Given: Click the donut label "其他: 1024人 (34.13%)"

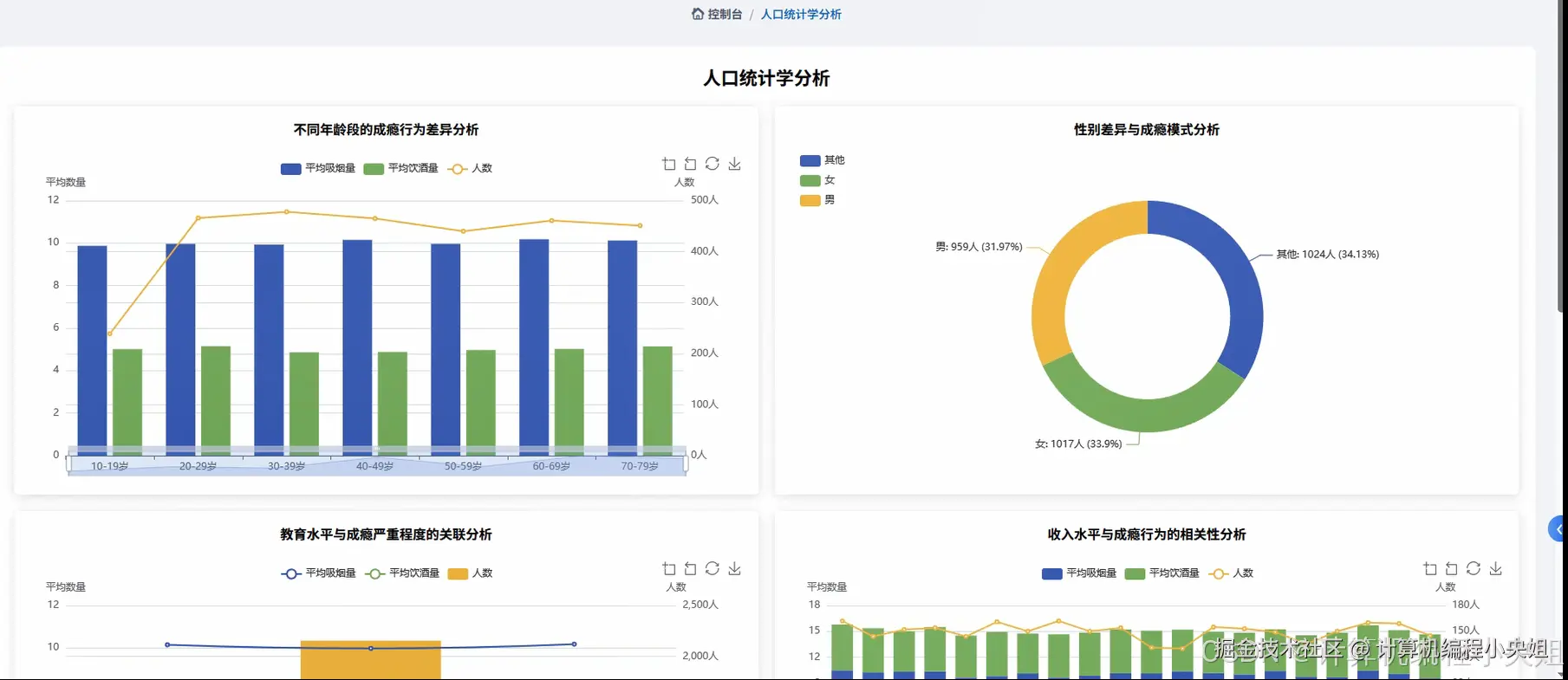Looking at the screenshot, I should pos(1327,254).
